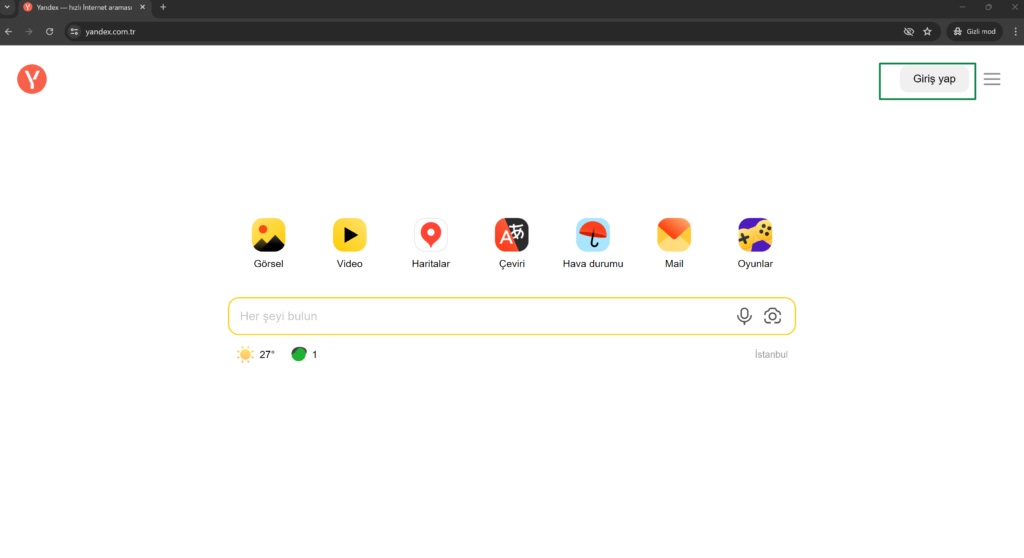The image size is (1024, 558).
Task: Open a new browser tab
Action: coord(163,7)
